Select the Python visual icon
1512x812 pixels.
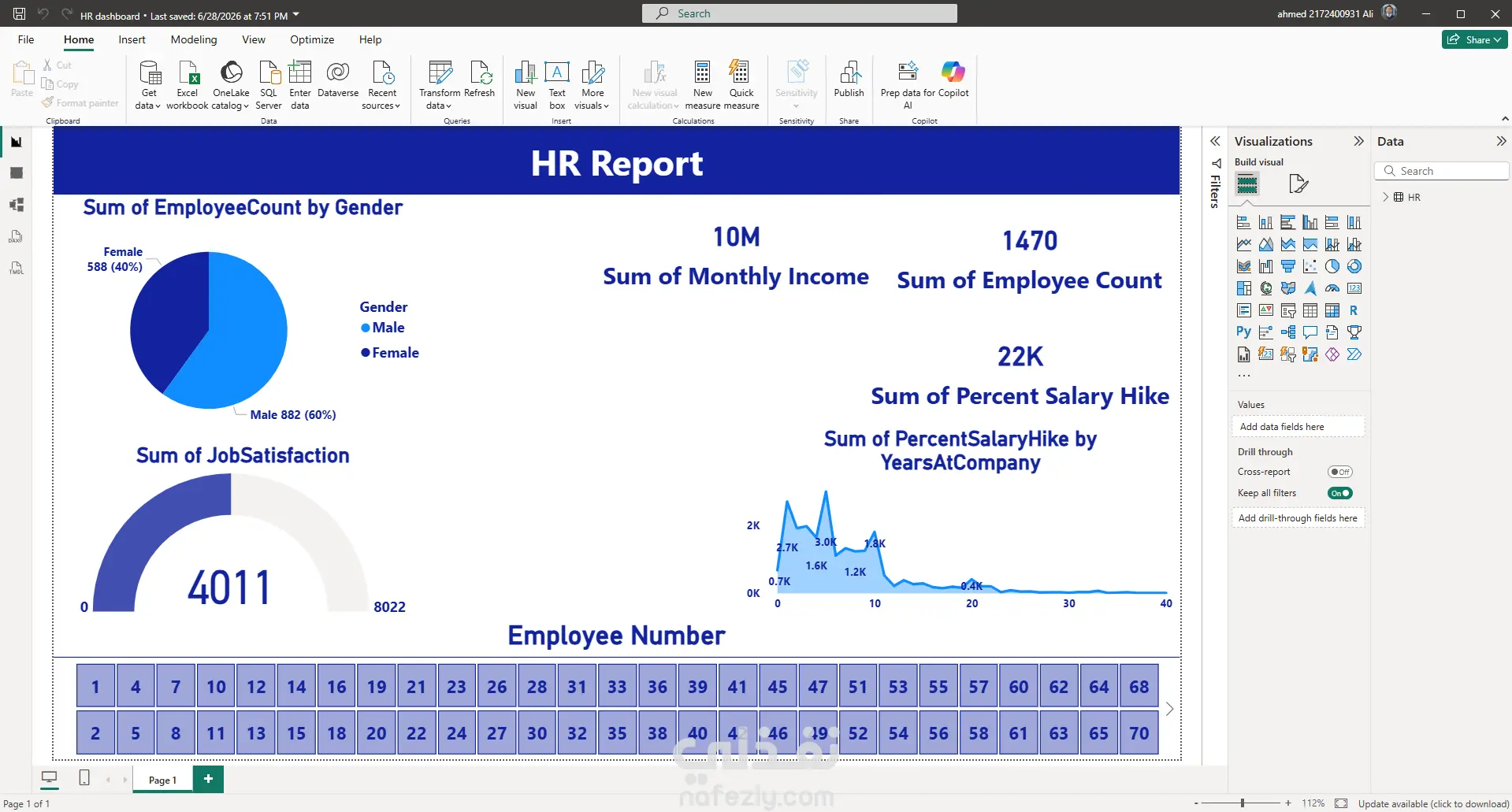click(1243, 332)
